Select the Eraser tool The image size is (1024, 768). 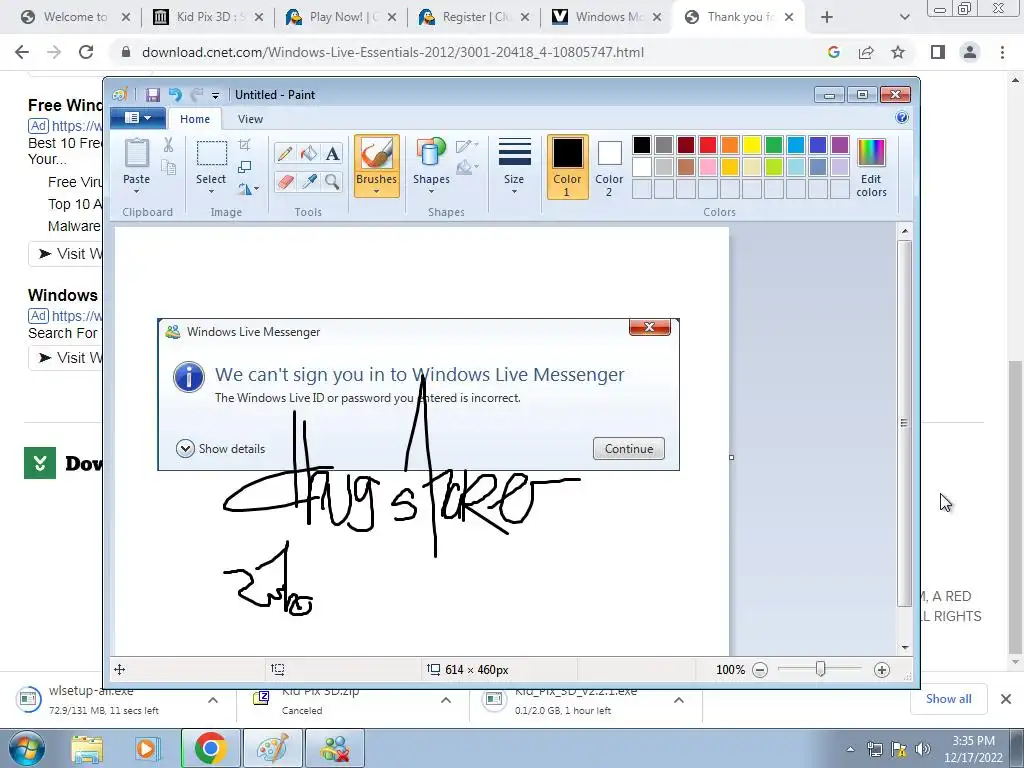285,181
